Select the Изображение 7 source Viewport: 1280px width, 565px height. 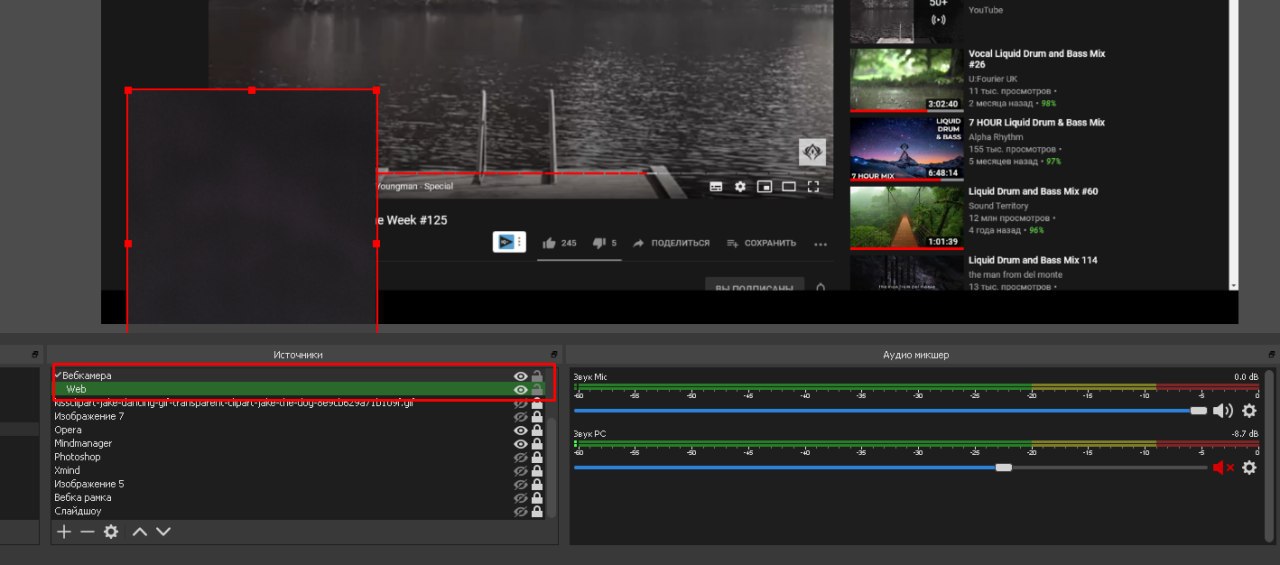[299, 416]
